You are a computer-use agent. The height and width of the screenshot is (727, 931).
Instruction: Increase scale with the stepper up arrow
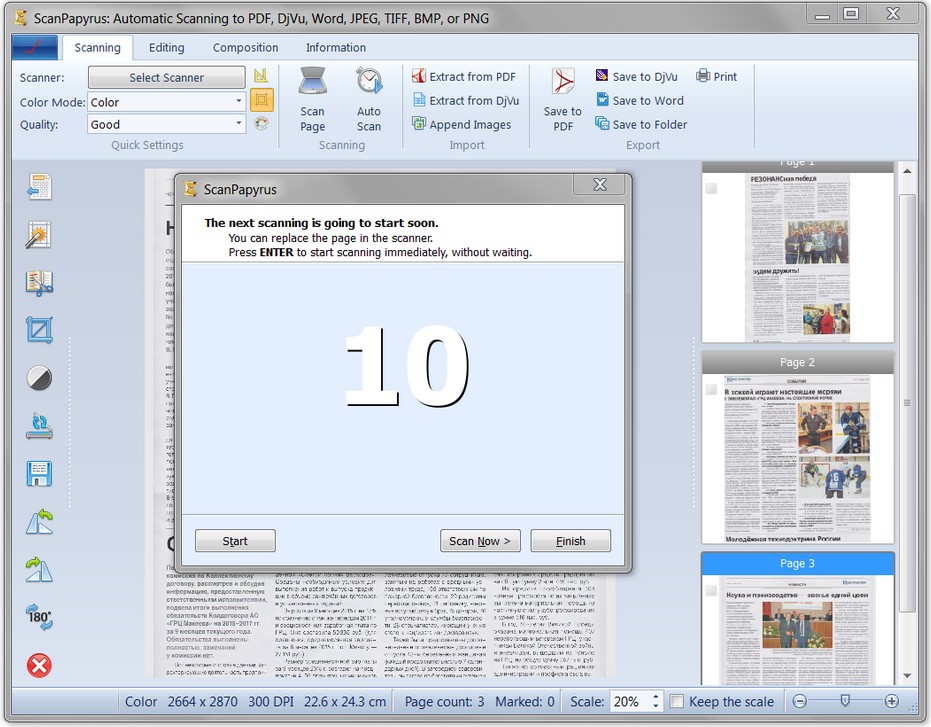point(656,697)
